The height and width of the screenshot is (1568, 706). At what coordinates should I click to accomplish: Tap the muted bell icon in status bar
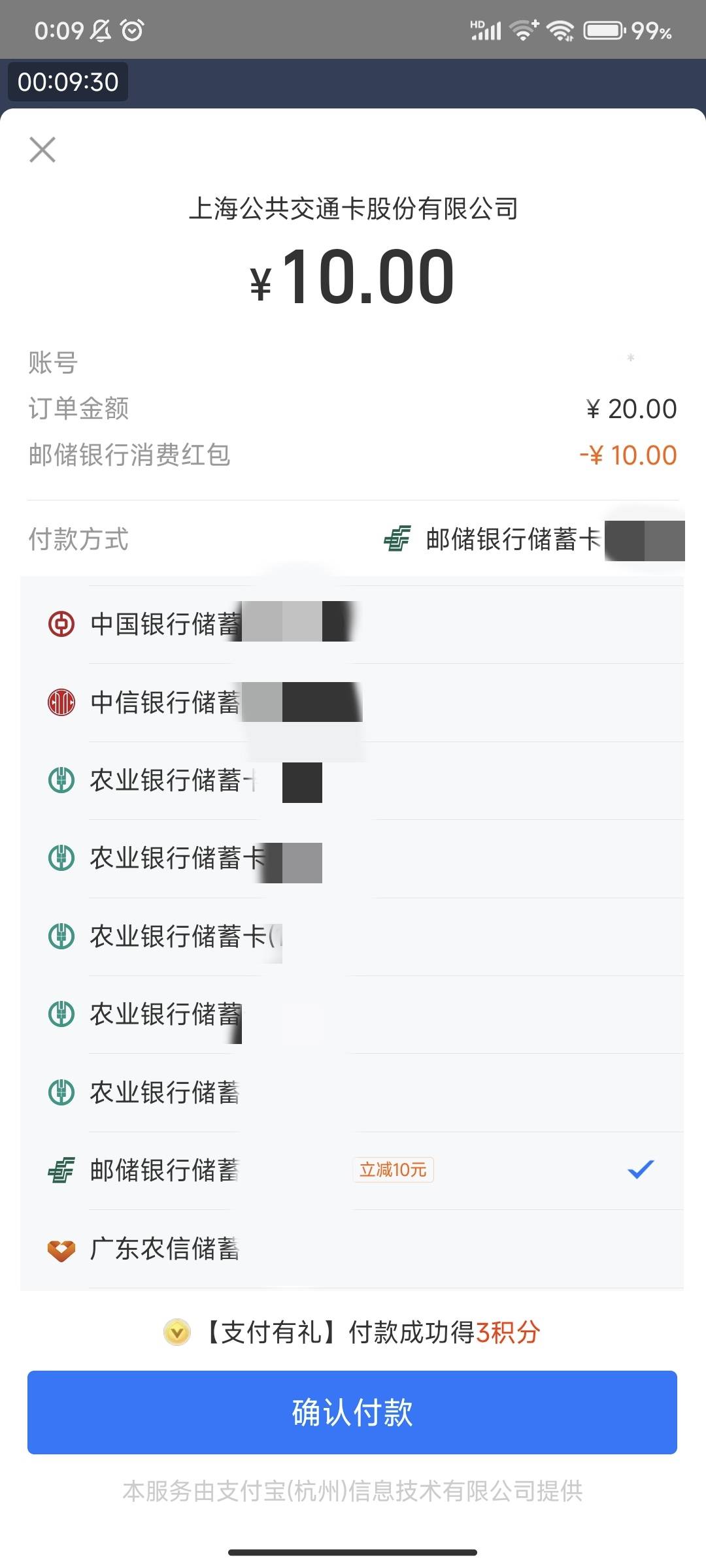point(100,30)
